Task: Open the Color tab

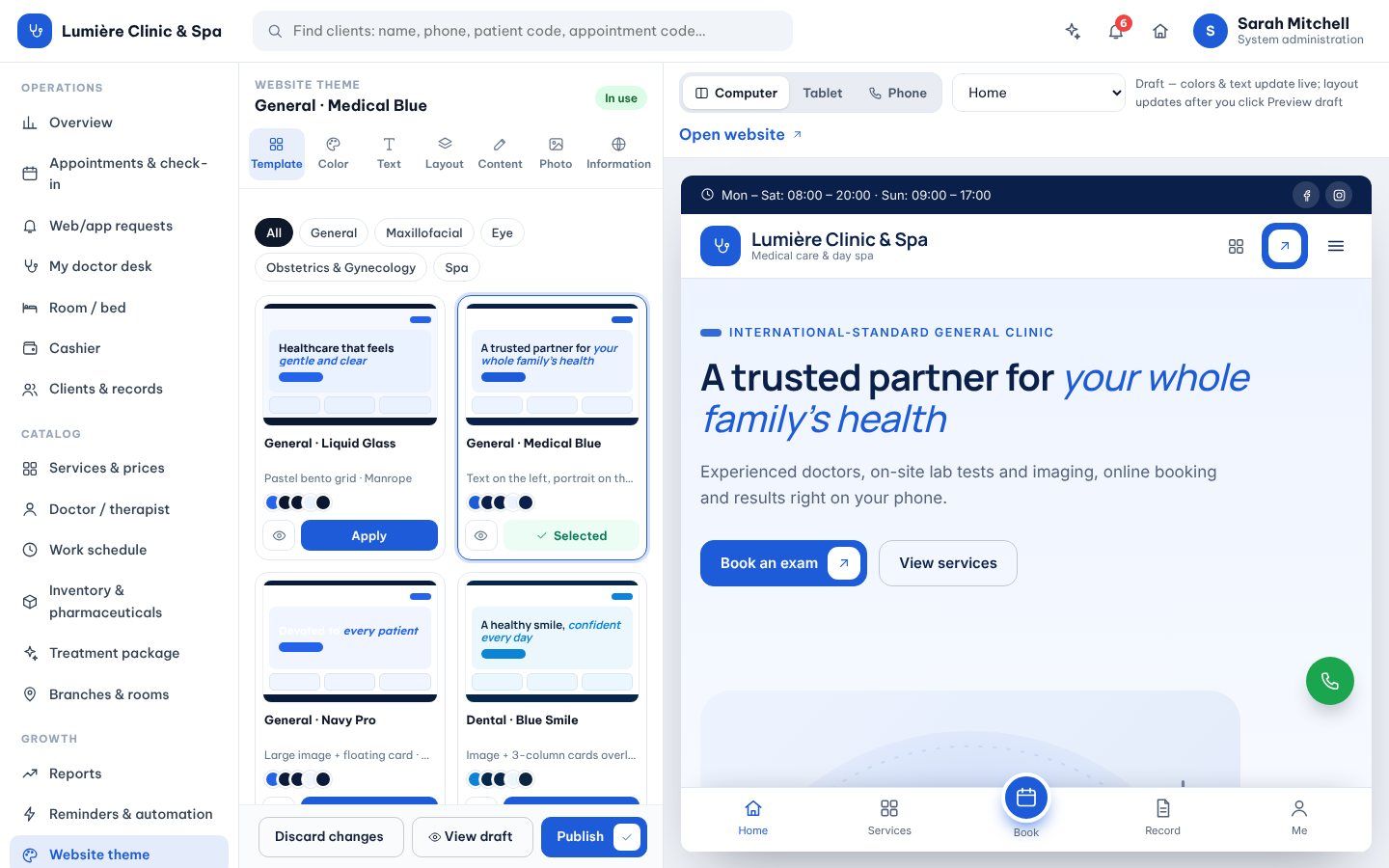Action: click(x=333, y=153)
